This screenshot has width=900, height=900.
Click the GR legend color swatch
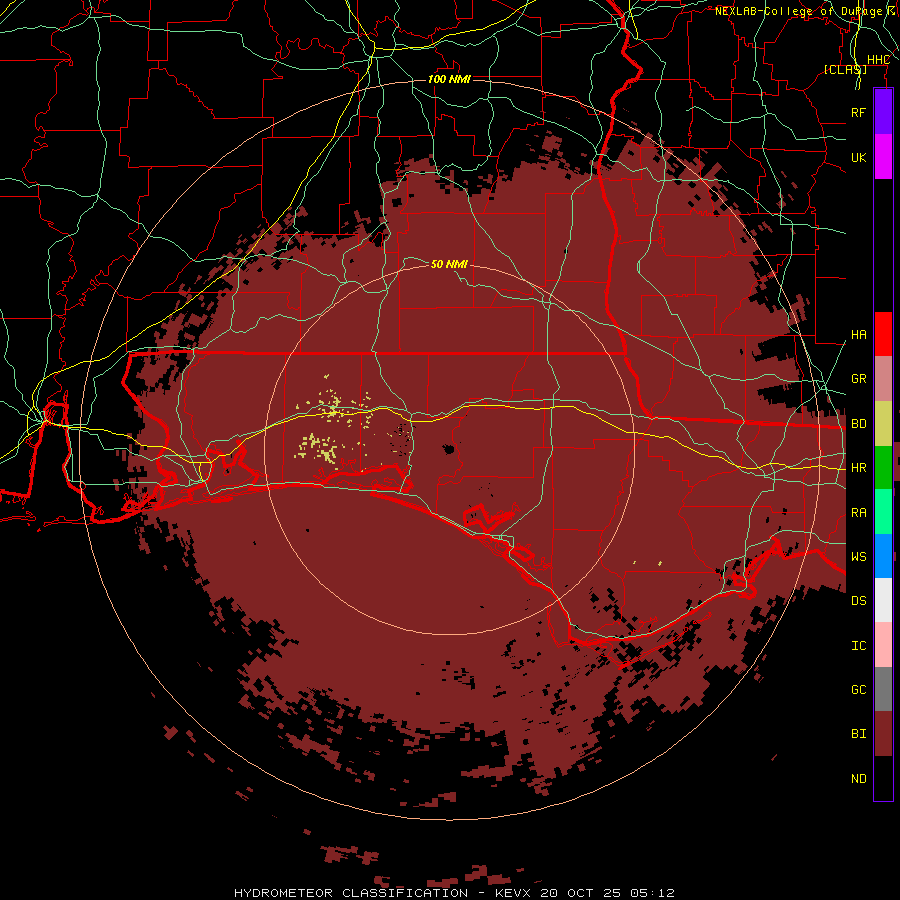click(x=883, y=379)
